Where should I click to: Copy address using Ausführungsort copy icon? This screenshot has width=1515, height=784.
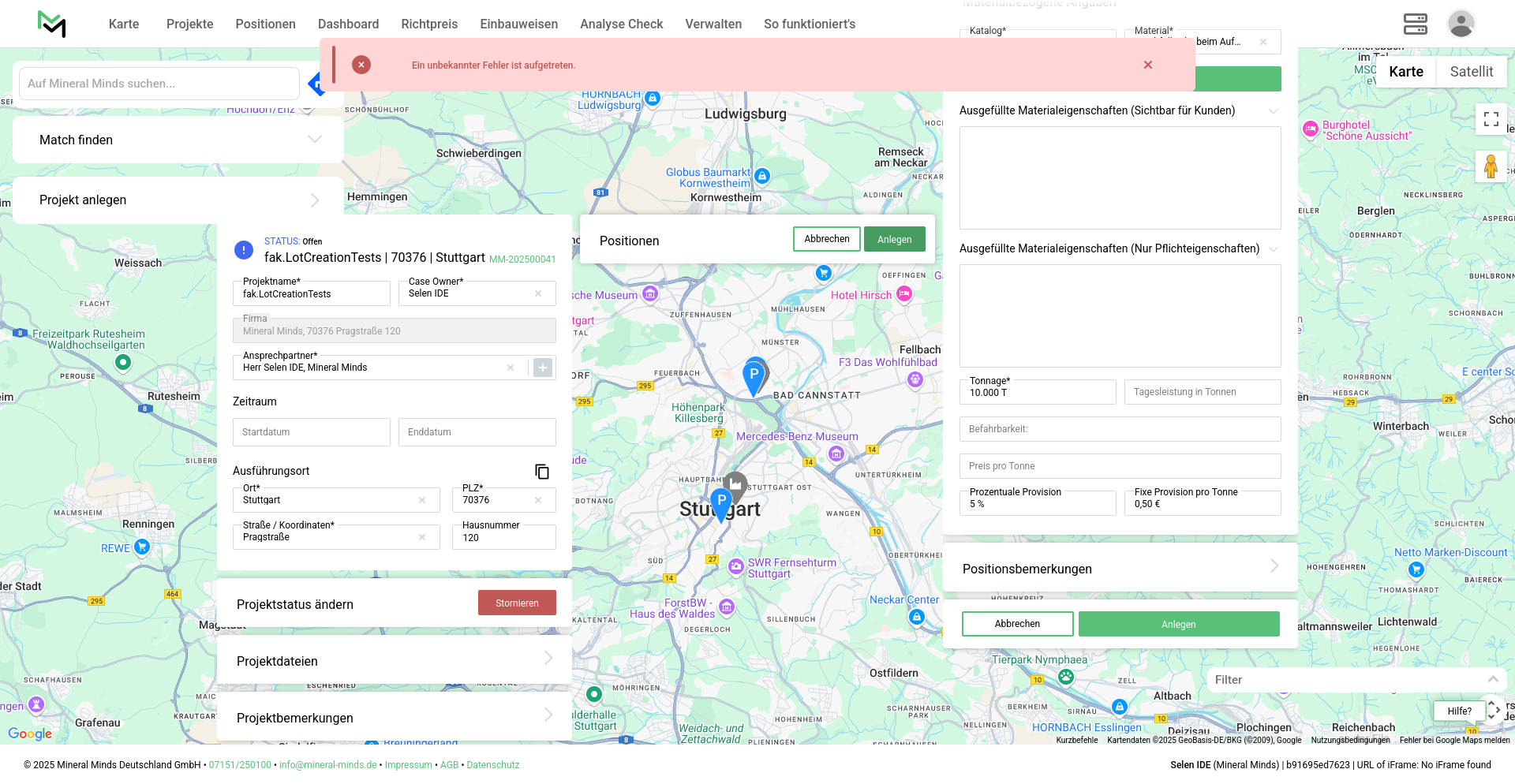click(542, 472)
